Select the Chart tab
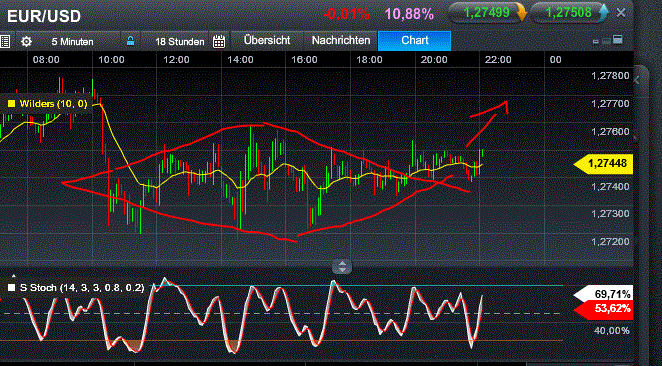662x366 pixels. click(x=415, y=41)
